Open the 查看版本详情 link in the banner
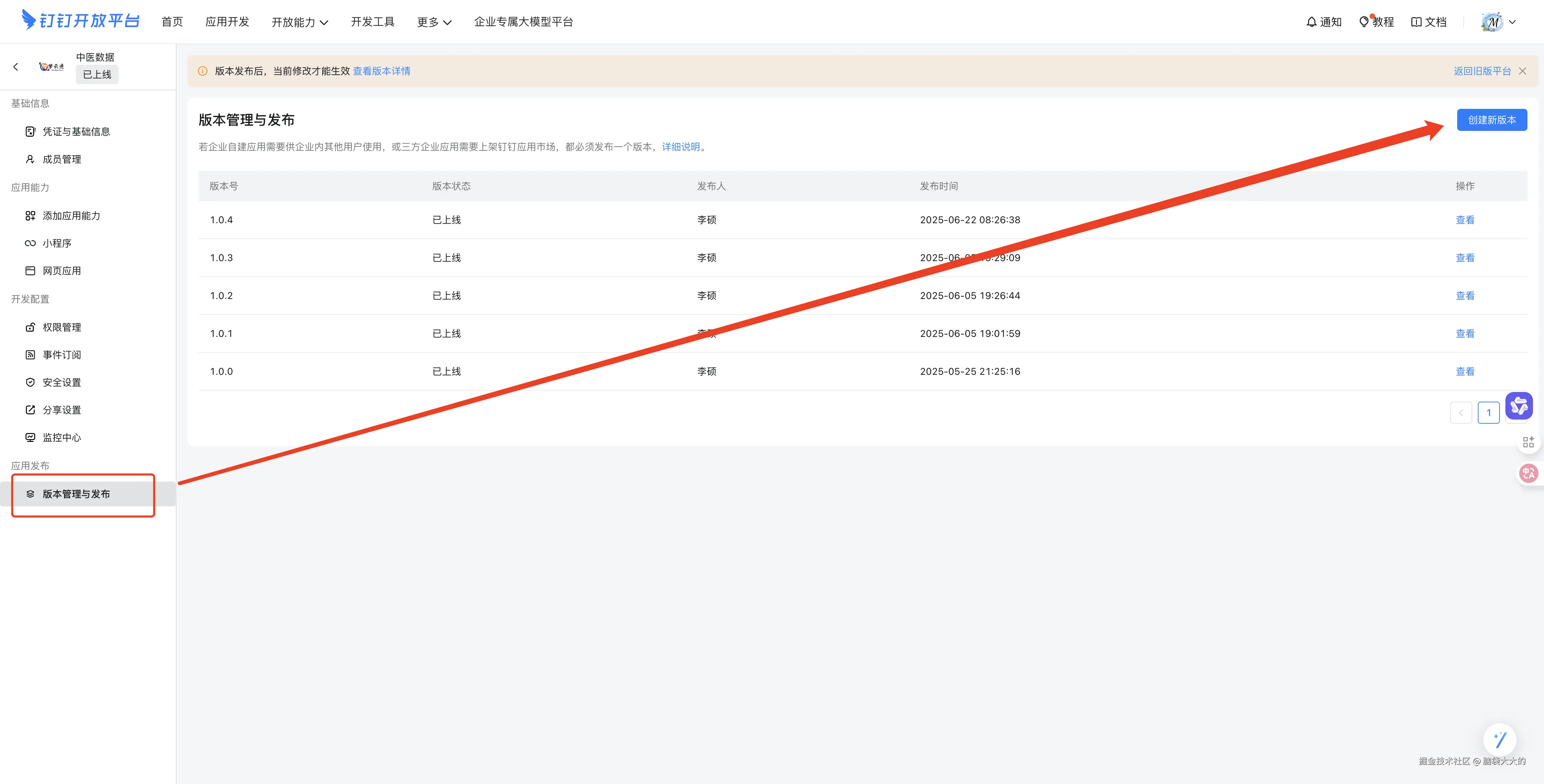Image resolution: width=1544 pixels, height=784 pixels. tap(381, 71)
